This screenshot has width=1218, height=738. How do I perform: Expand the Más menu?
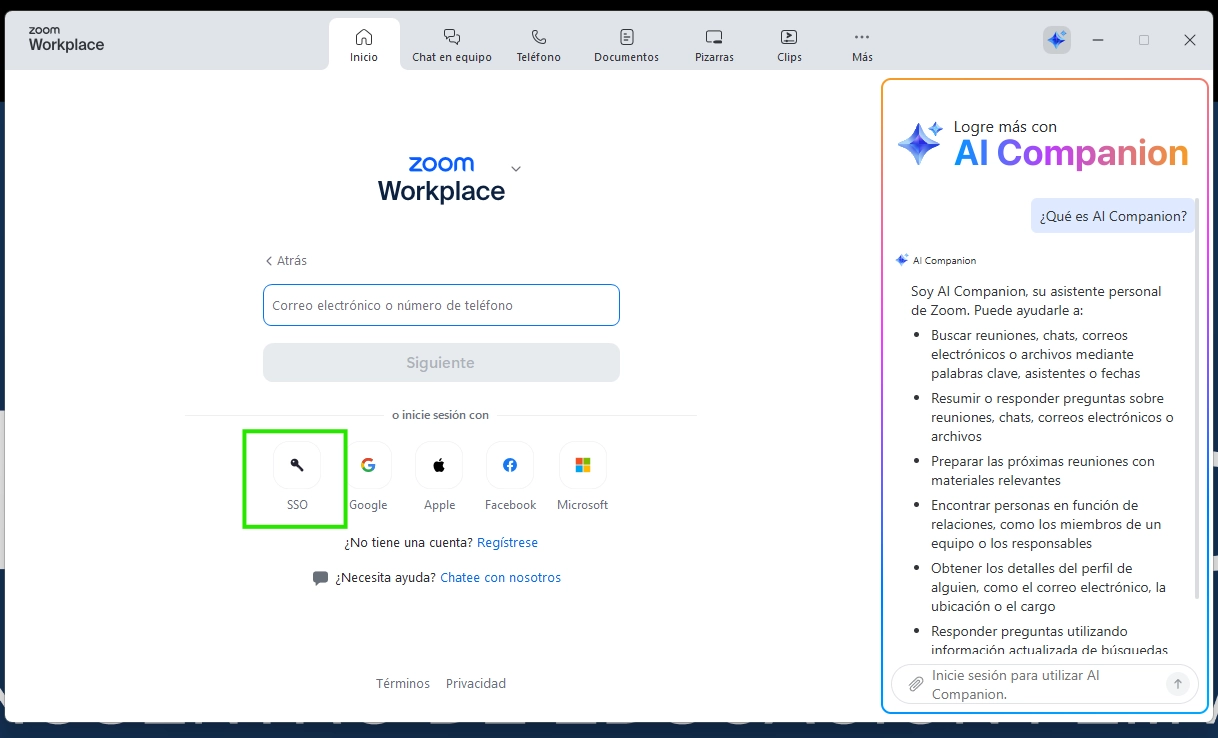[x=862, y=45]
